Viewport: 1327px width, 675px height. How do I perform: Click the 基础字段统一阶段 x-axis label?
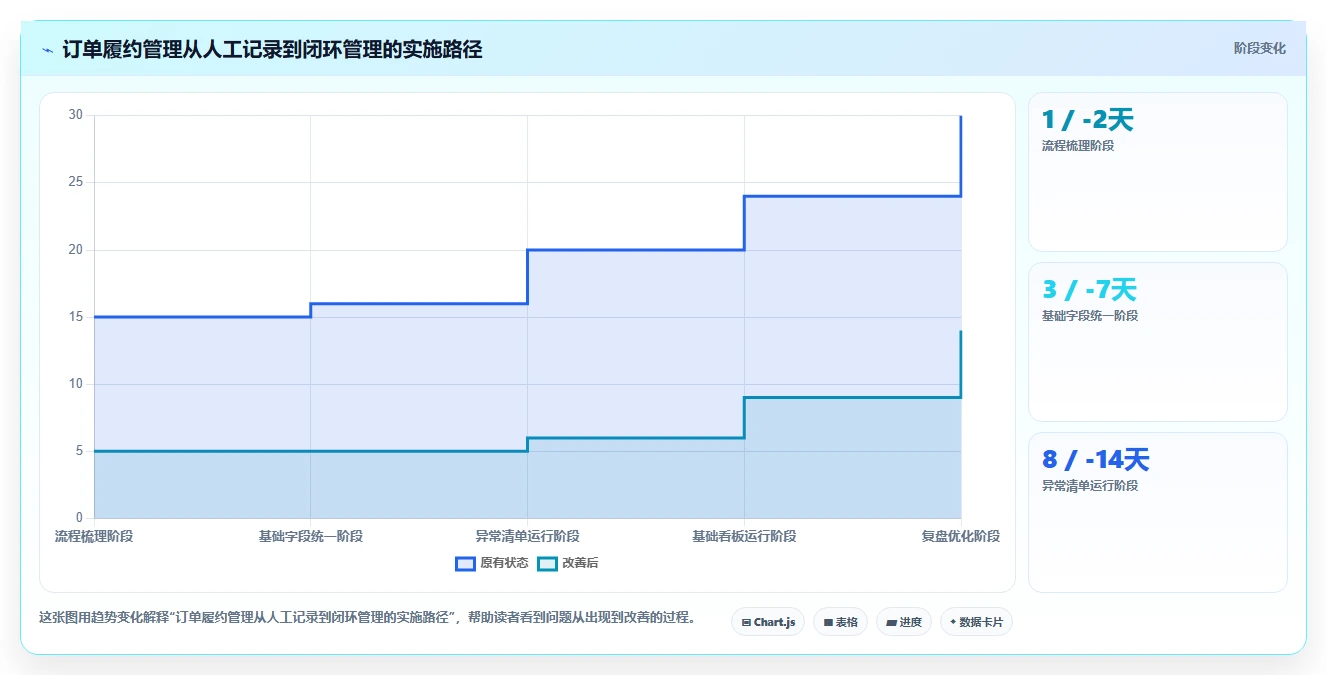[311, 536]
